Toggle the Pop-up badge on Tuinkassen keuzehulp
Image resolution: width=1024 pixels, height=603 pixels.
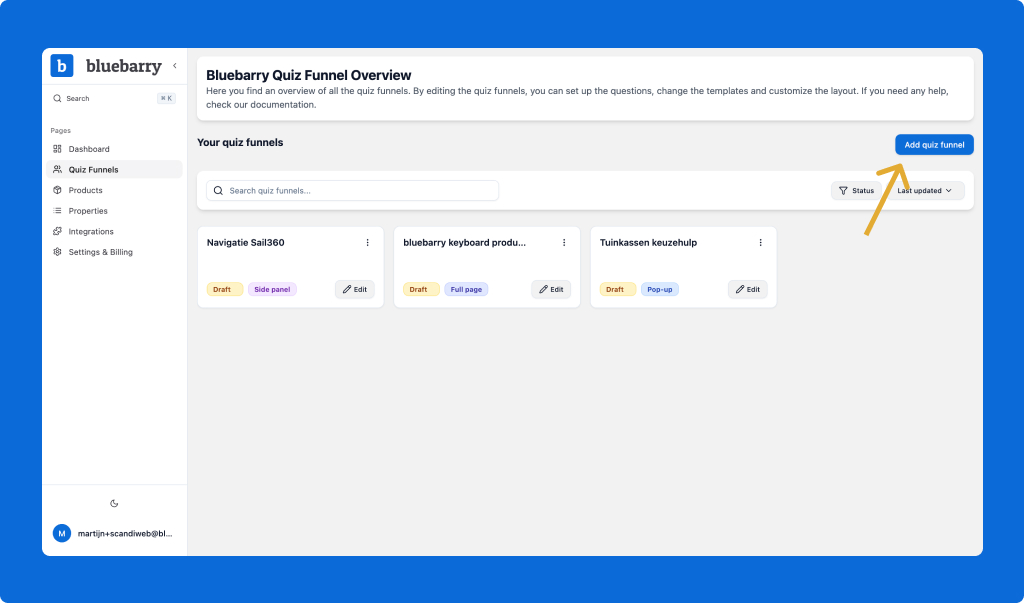(659, 288)
